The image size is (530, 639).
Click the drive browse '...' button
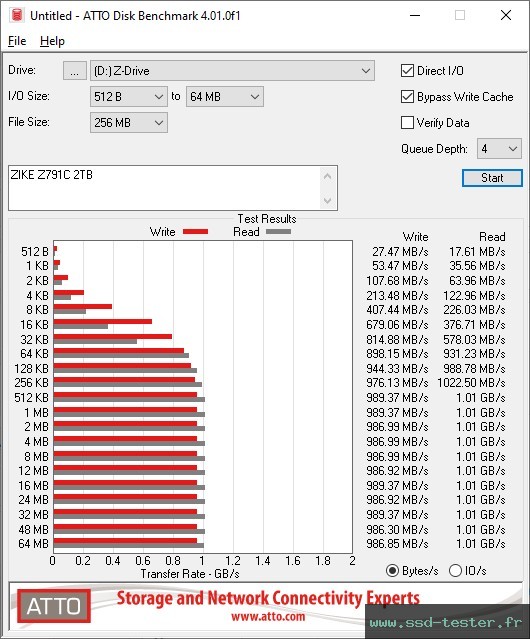point(75,71)
